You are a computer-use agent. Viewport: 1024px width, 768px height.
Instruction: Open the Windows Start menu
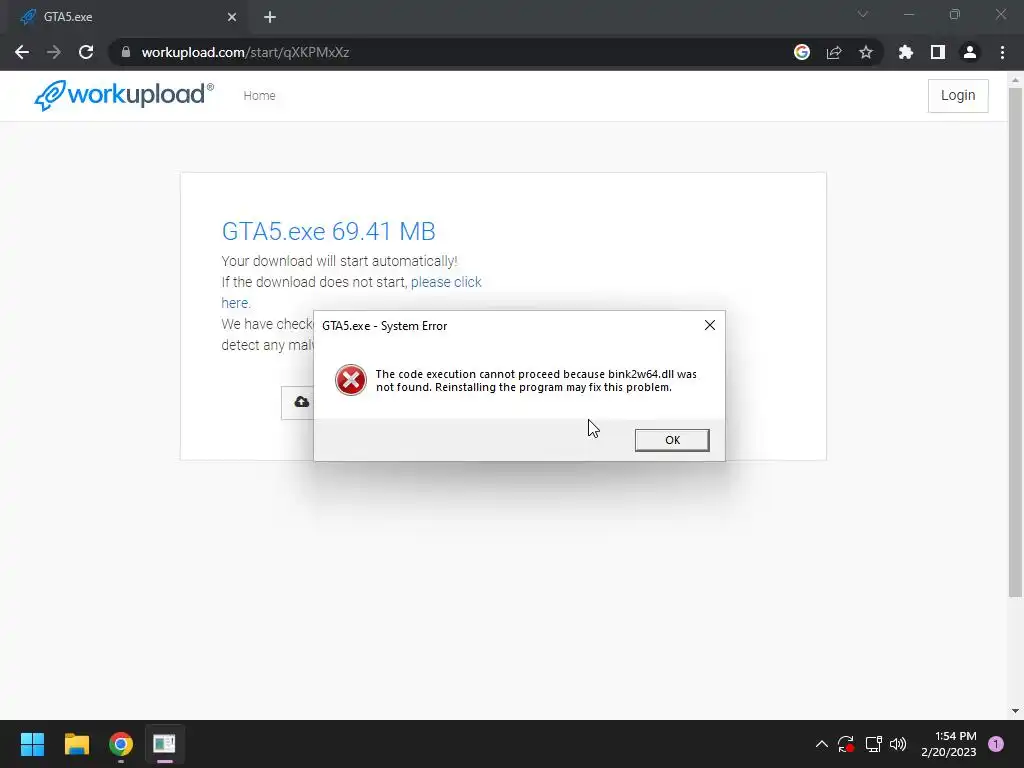[32, 744]
